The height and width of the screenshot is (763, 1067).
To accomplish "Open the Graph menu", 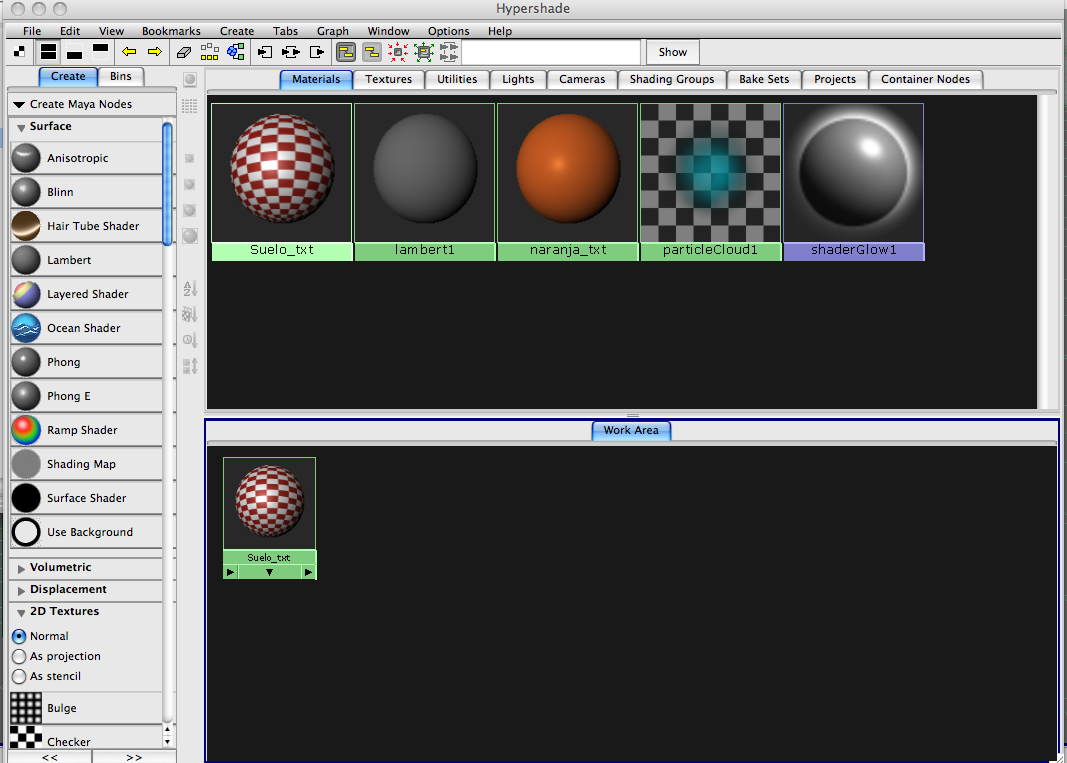I will pyautogui.click(x=333, y=31).
